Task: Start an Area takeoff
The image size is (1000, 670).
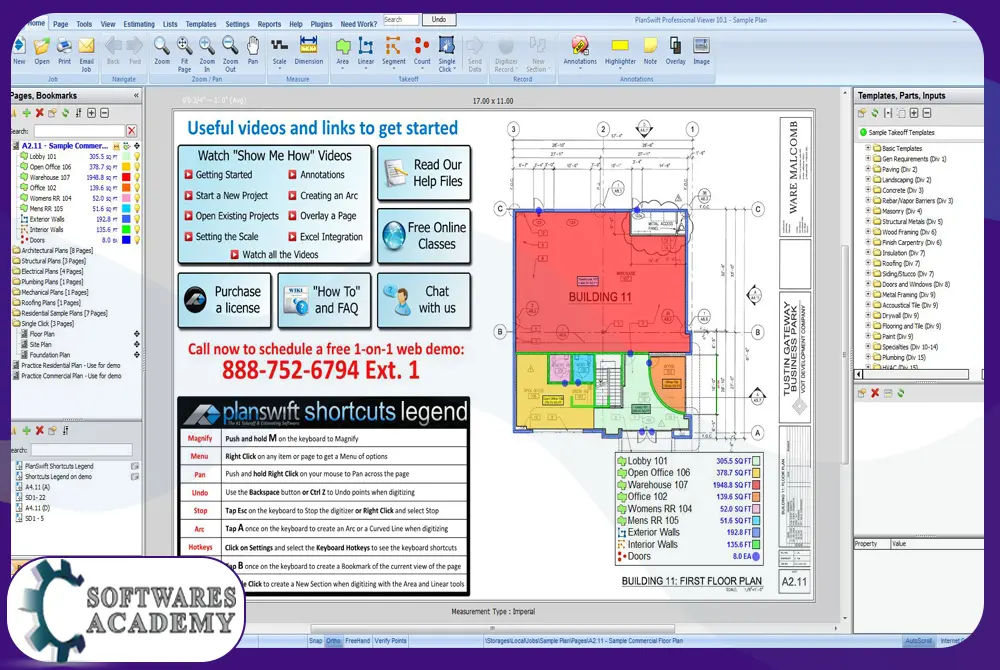Action: 342,52
